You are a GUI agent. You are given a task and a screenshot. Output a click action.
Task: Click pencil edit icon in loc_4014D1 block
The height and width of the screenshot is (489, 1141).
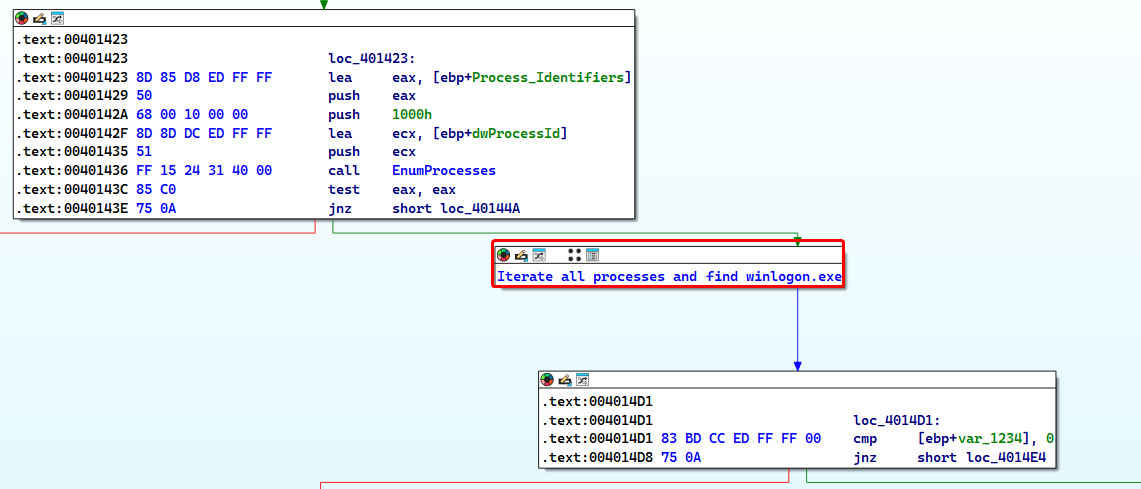point(564,380)
